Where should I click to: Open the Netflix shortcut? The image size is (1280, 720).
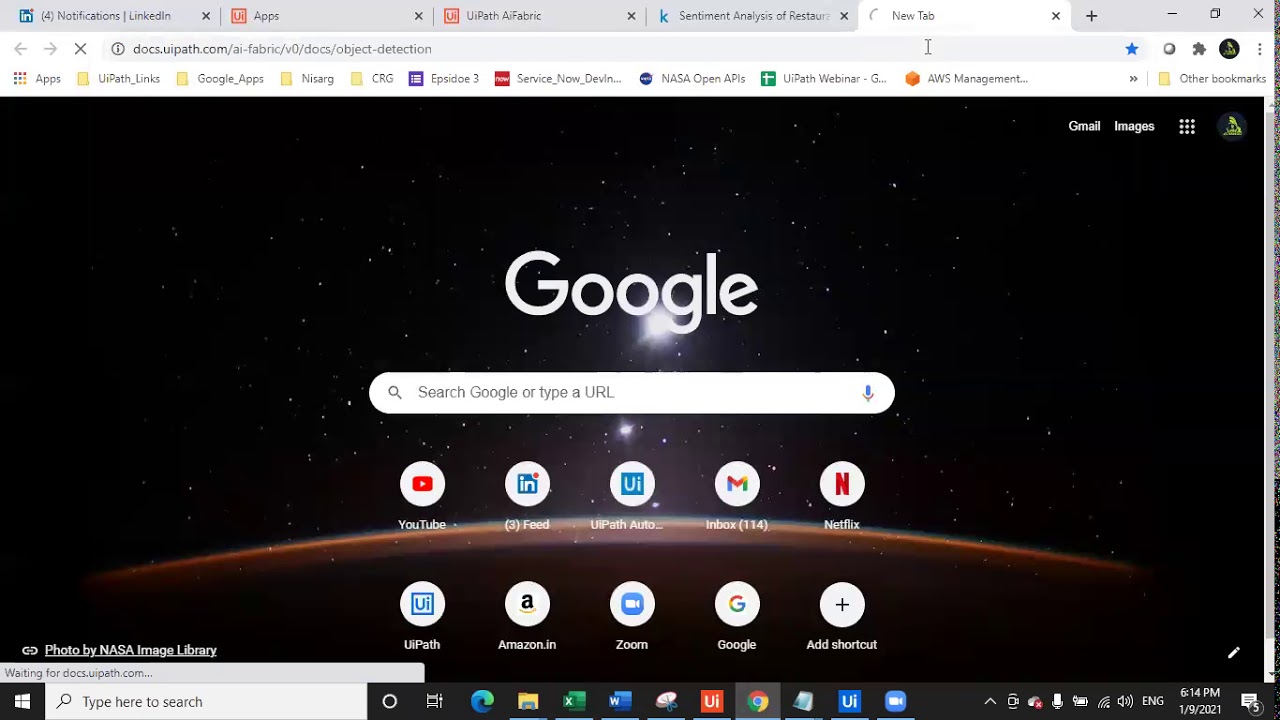842,496
